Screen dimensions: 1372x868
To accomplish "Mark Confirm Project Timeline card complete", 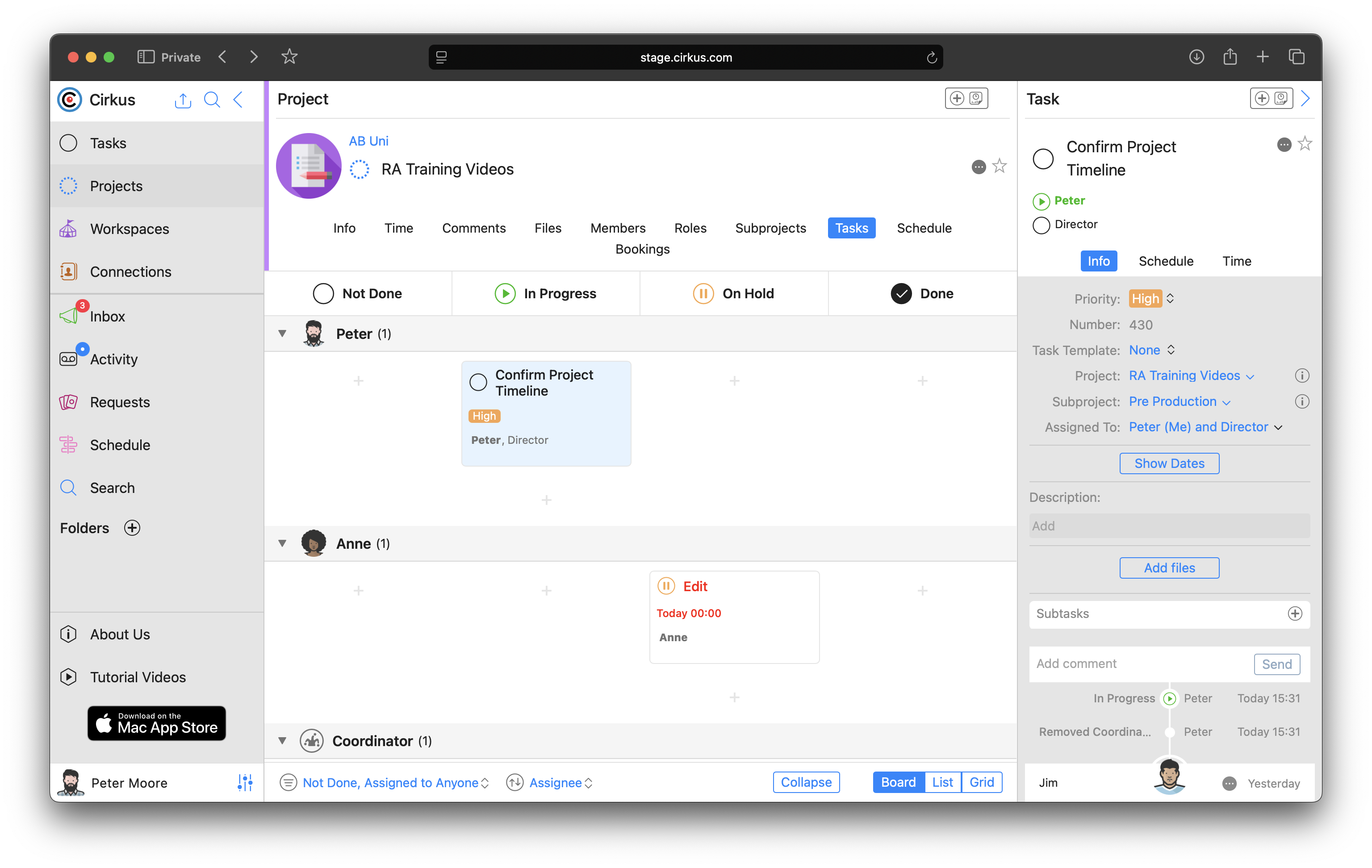I will point(478,382).
